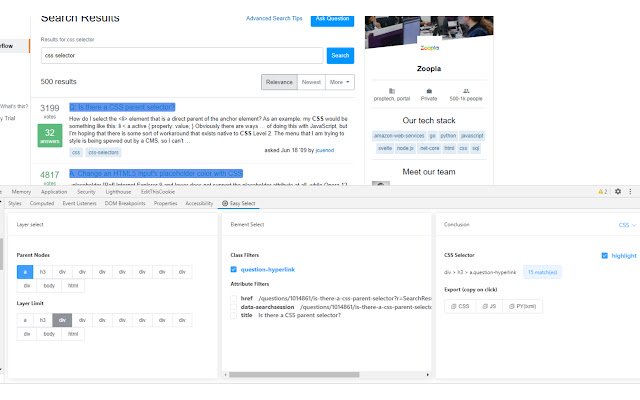Select the 'a' node in Parent Nodes
Viewport: 640px width, 400px height.
tap(25, 272)
